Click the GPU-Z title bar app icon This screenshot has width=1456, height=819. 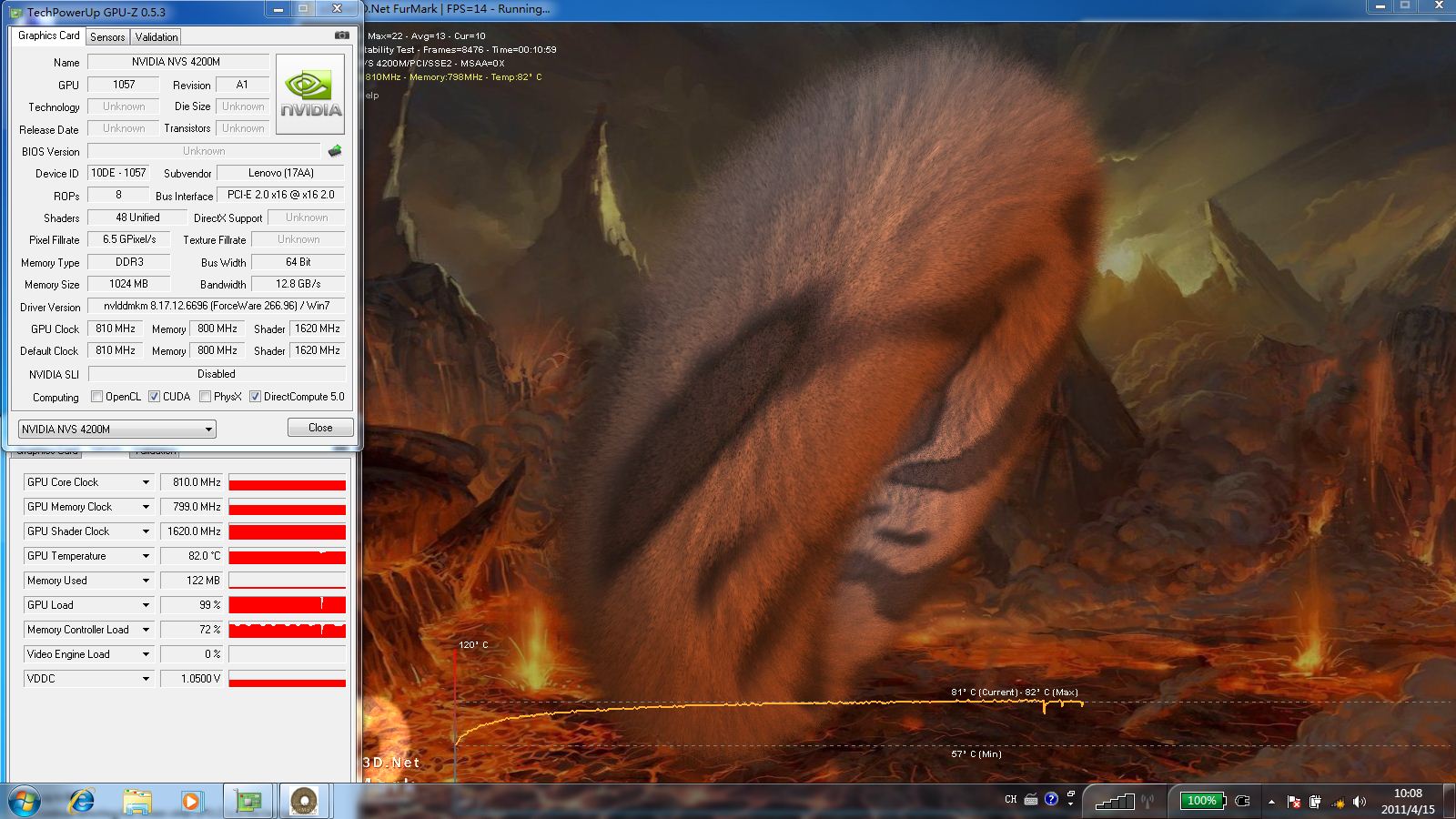pyautogui.click(x=16, y=12)
